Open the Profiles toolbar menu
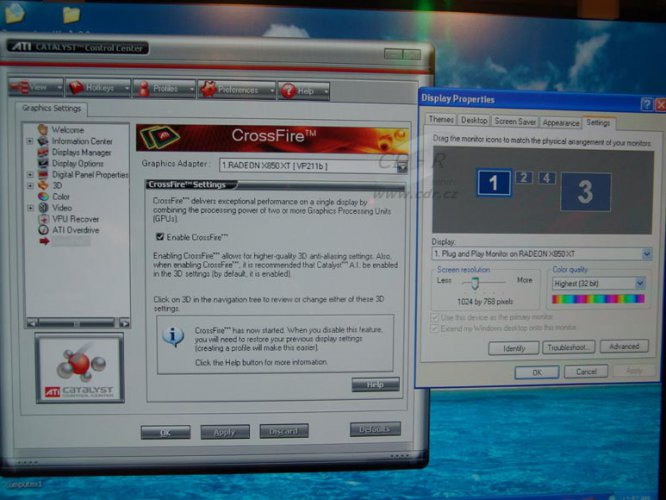 click(x=164, y=89)
